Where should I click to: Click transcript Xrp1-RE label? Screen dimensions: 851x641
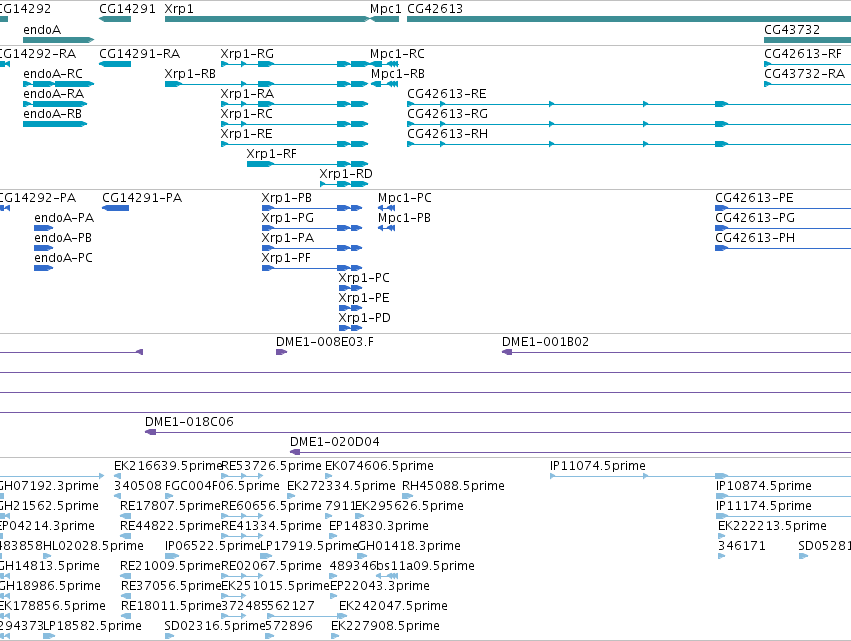click(x=246, y=134)
